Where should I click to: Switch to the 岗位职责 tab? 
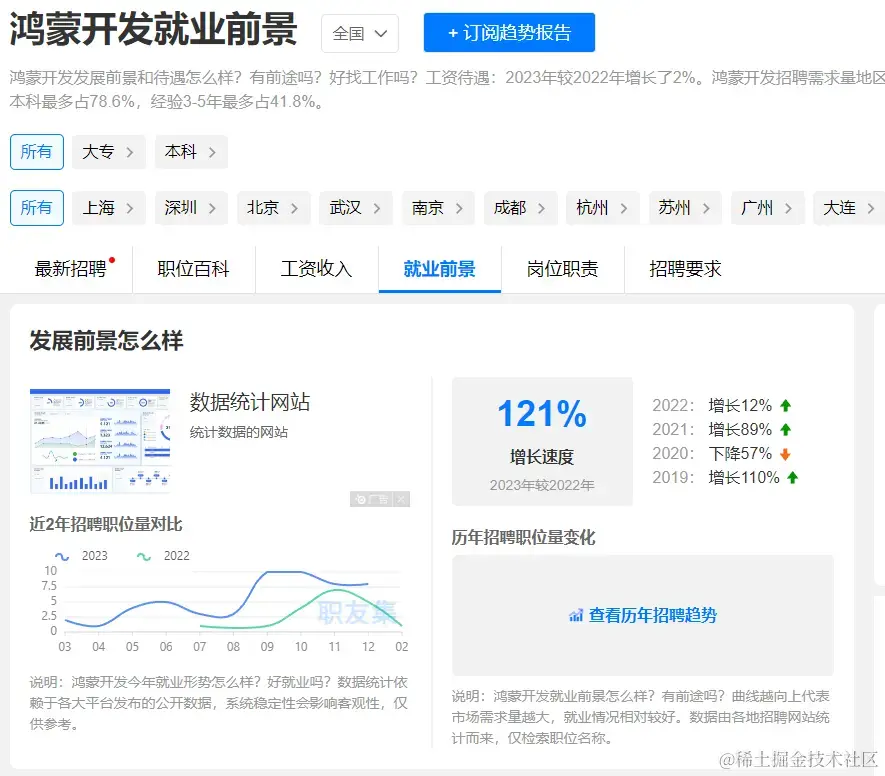(x=562, y=268)
